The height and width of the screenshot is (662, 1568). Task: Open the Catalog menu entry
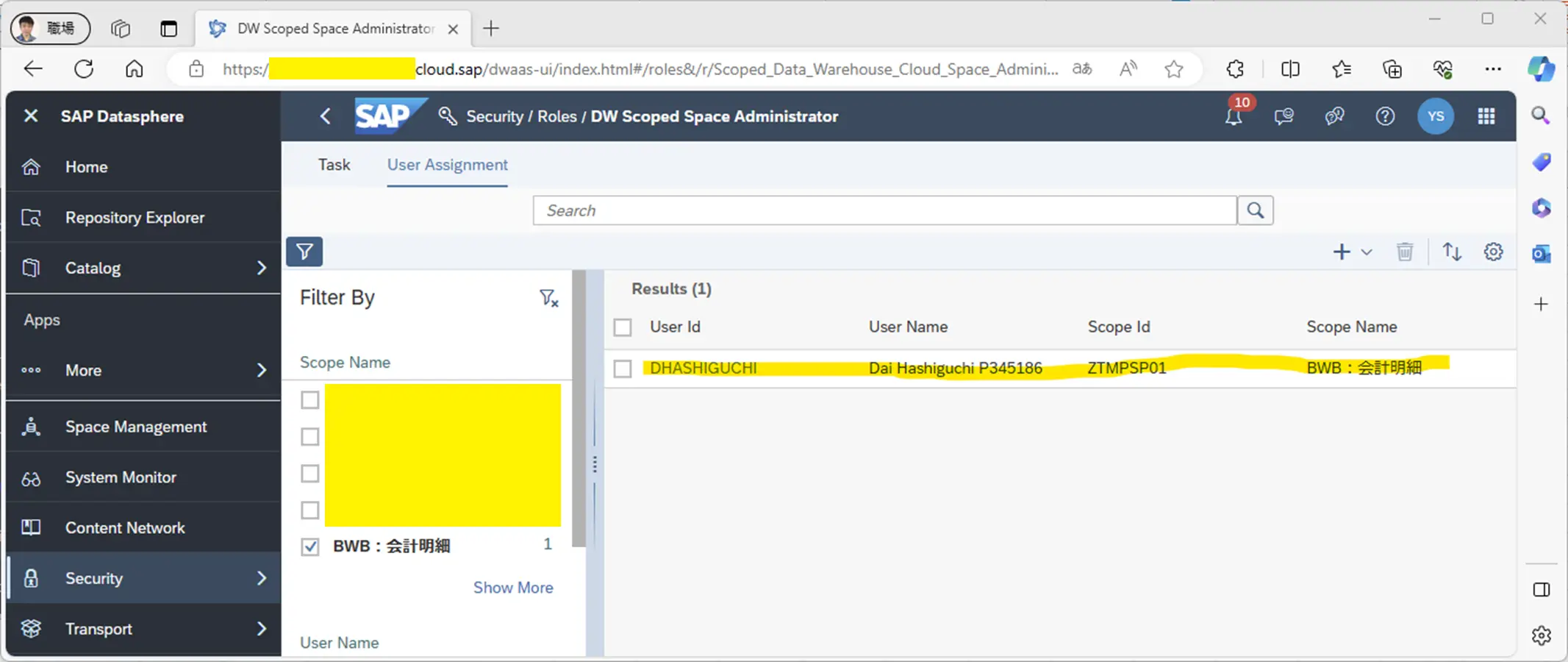pyautogui.click(x=93, y=268)
